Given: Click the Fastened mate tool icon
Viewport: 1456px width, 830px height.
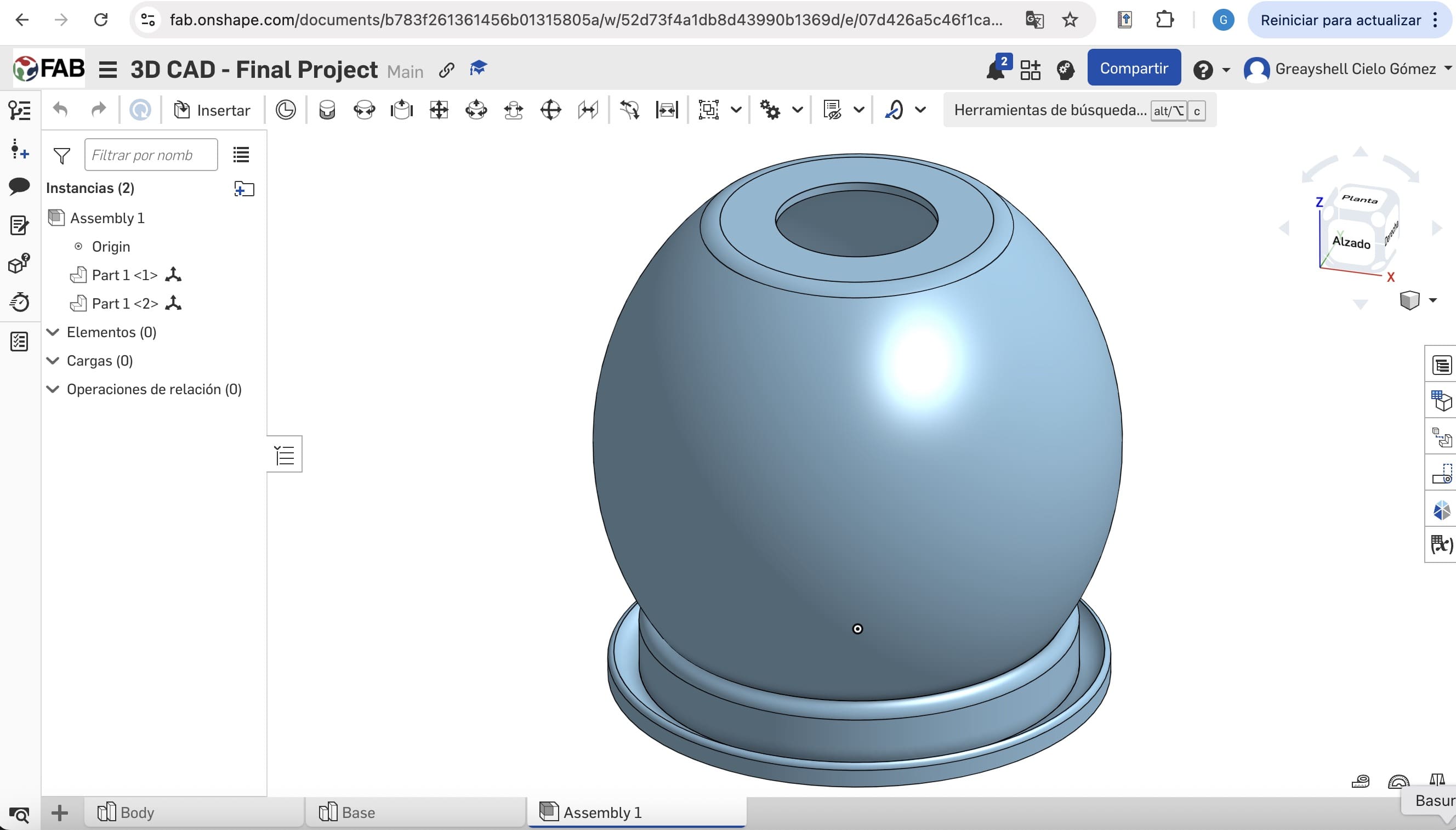Looking at the screenshot, I should 327,110.
